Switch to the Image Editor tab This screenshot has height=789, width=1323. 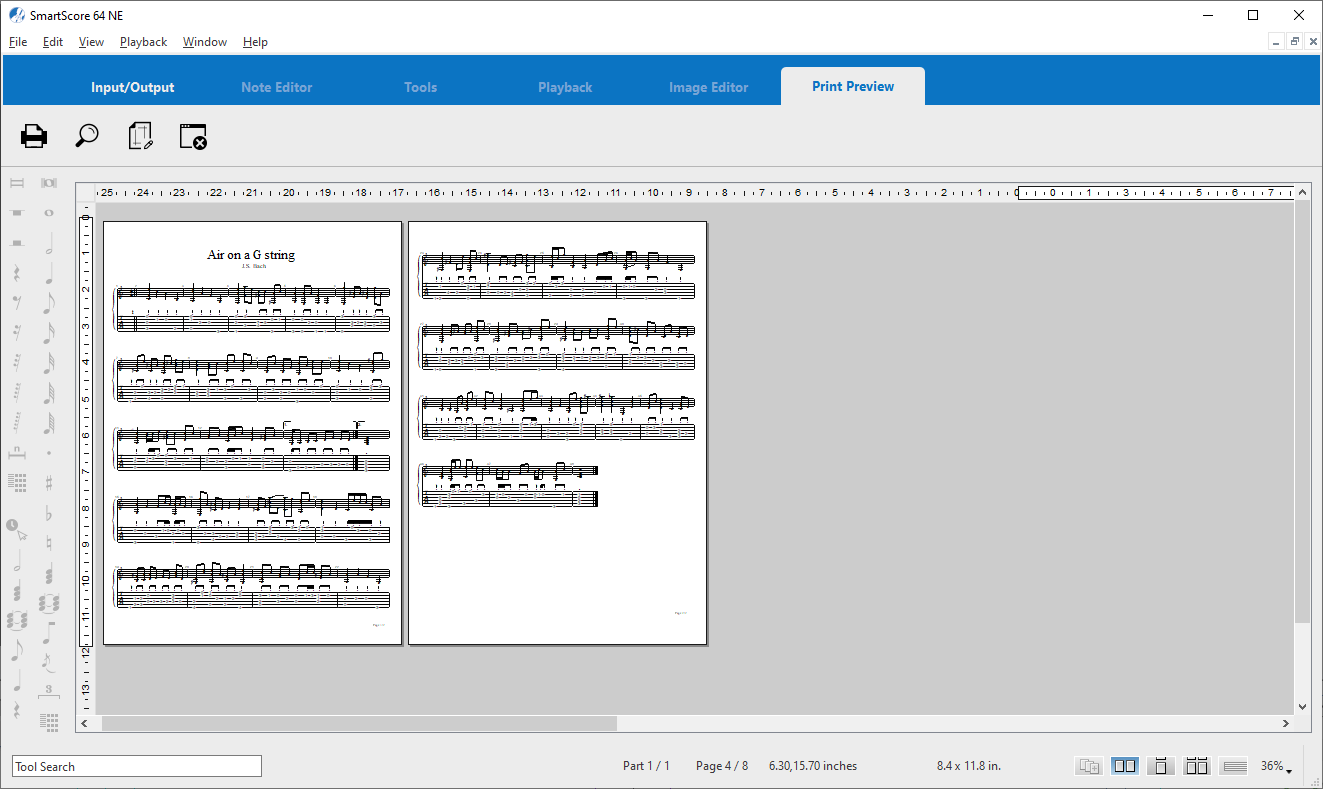click(709, 87)
